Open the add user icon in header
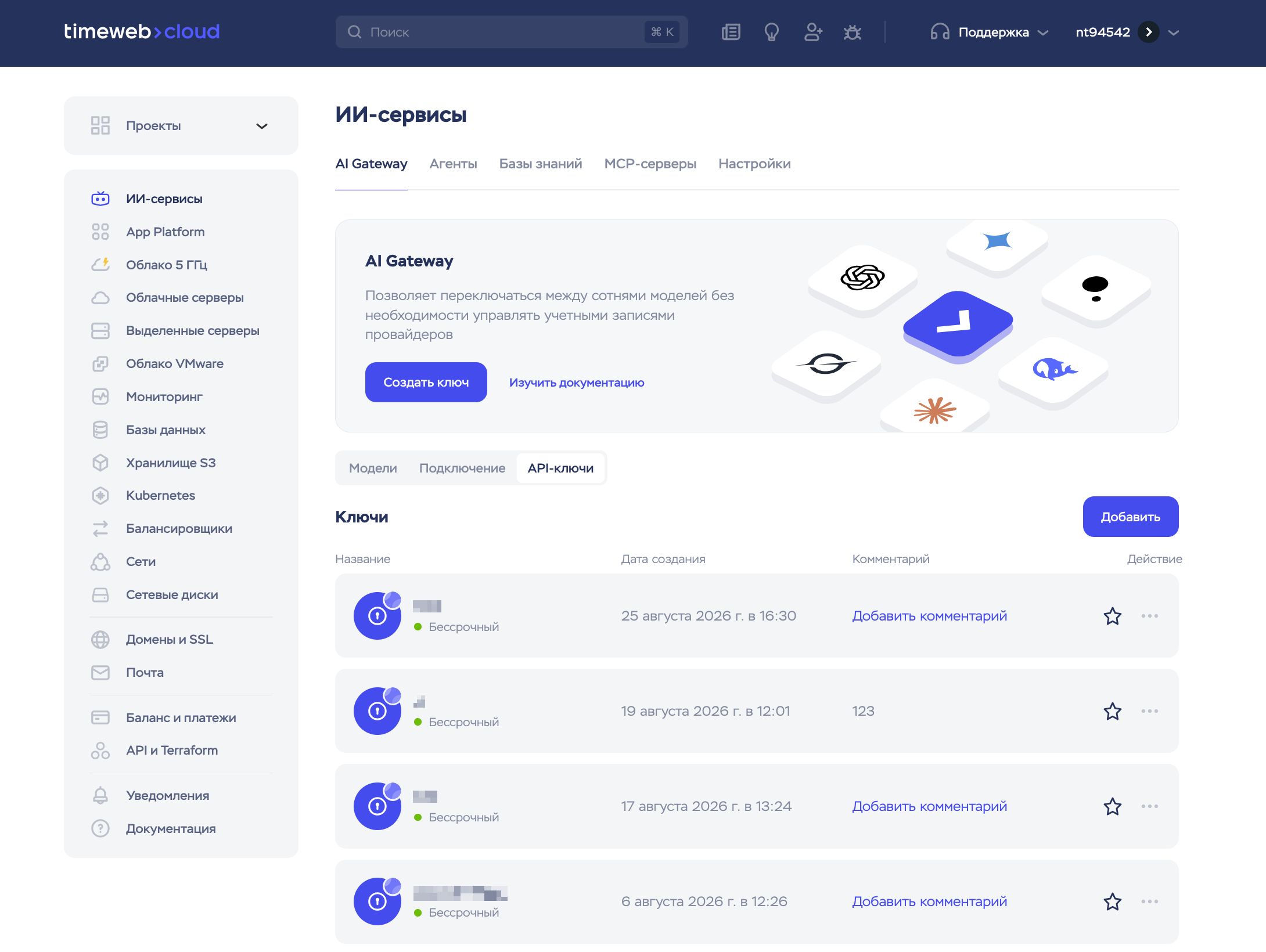Image resolution: width=1266 pixels, height=952 pixels. click(x=812, y=32)
